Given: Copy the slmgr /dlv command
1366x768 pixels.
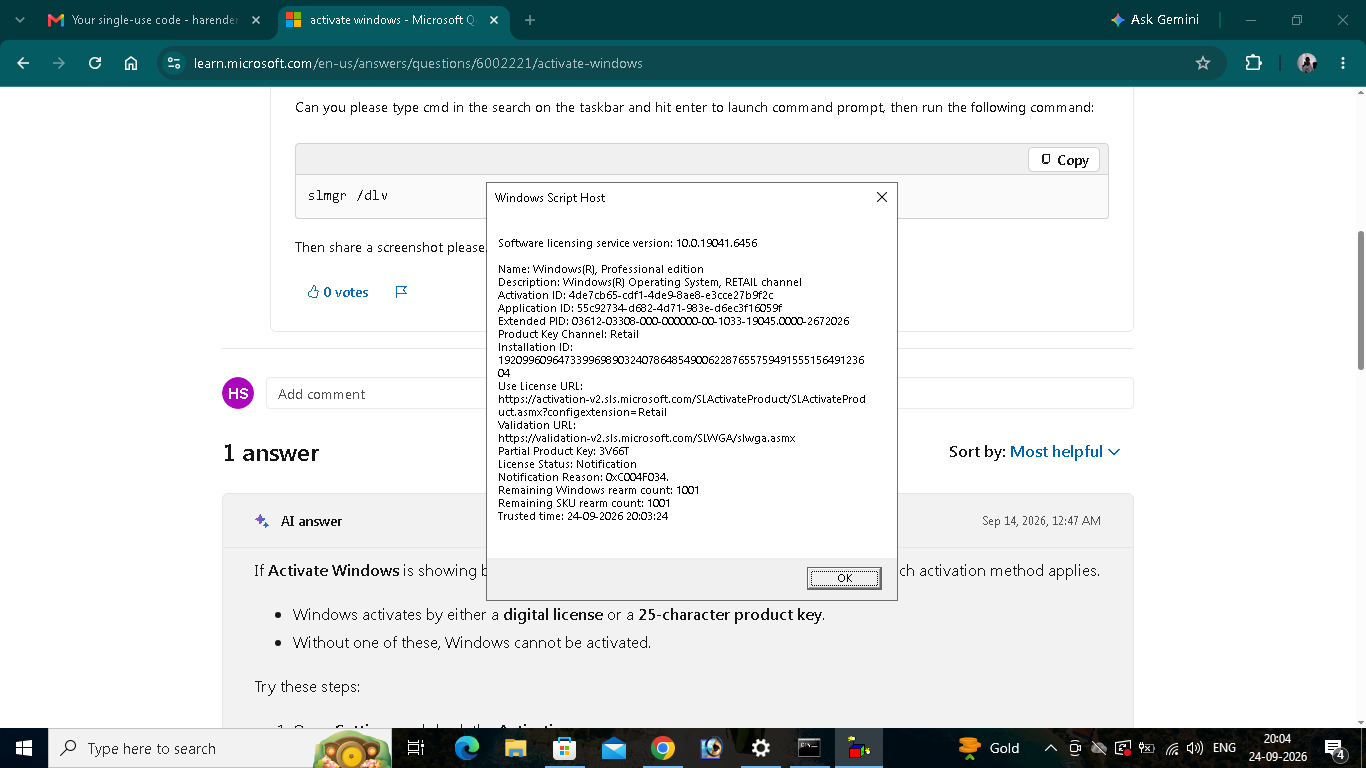Looking at the screenshot, I should tap(1064, 160).
